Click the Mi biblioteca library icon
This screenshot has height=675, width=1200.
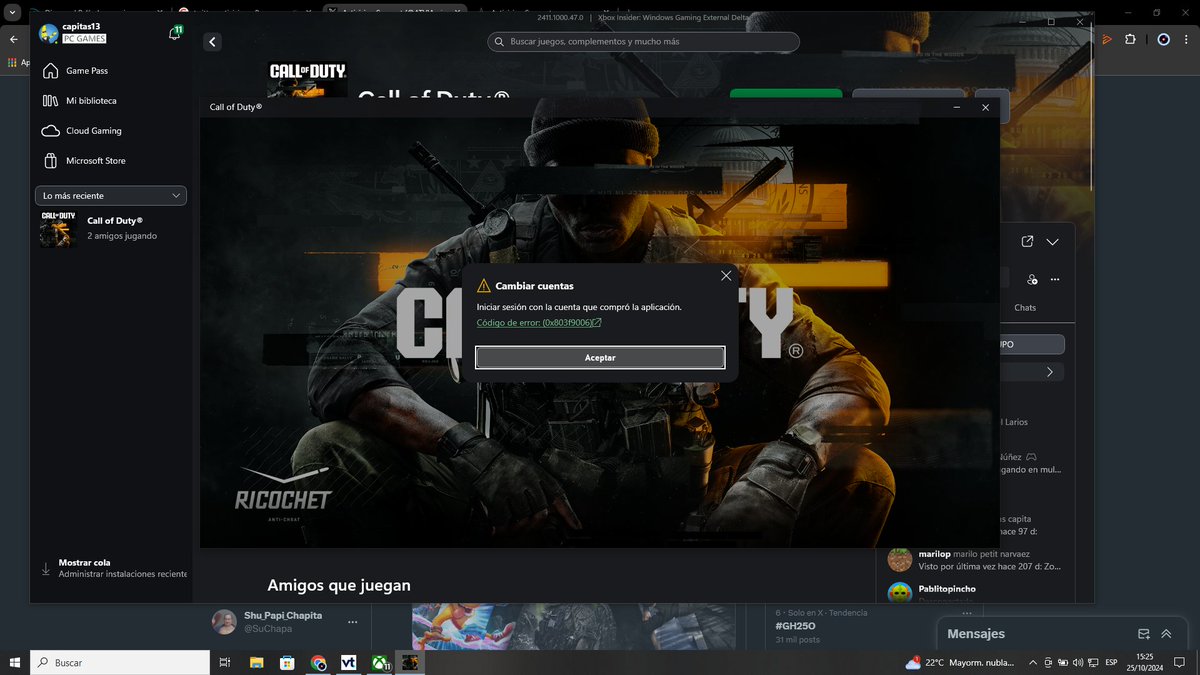pyautogui.click(x=50, y=101)
